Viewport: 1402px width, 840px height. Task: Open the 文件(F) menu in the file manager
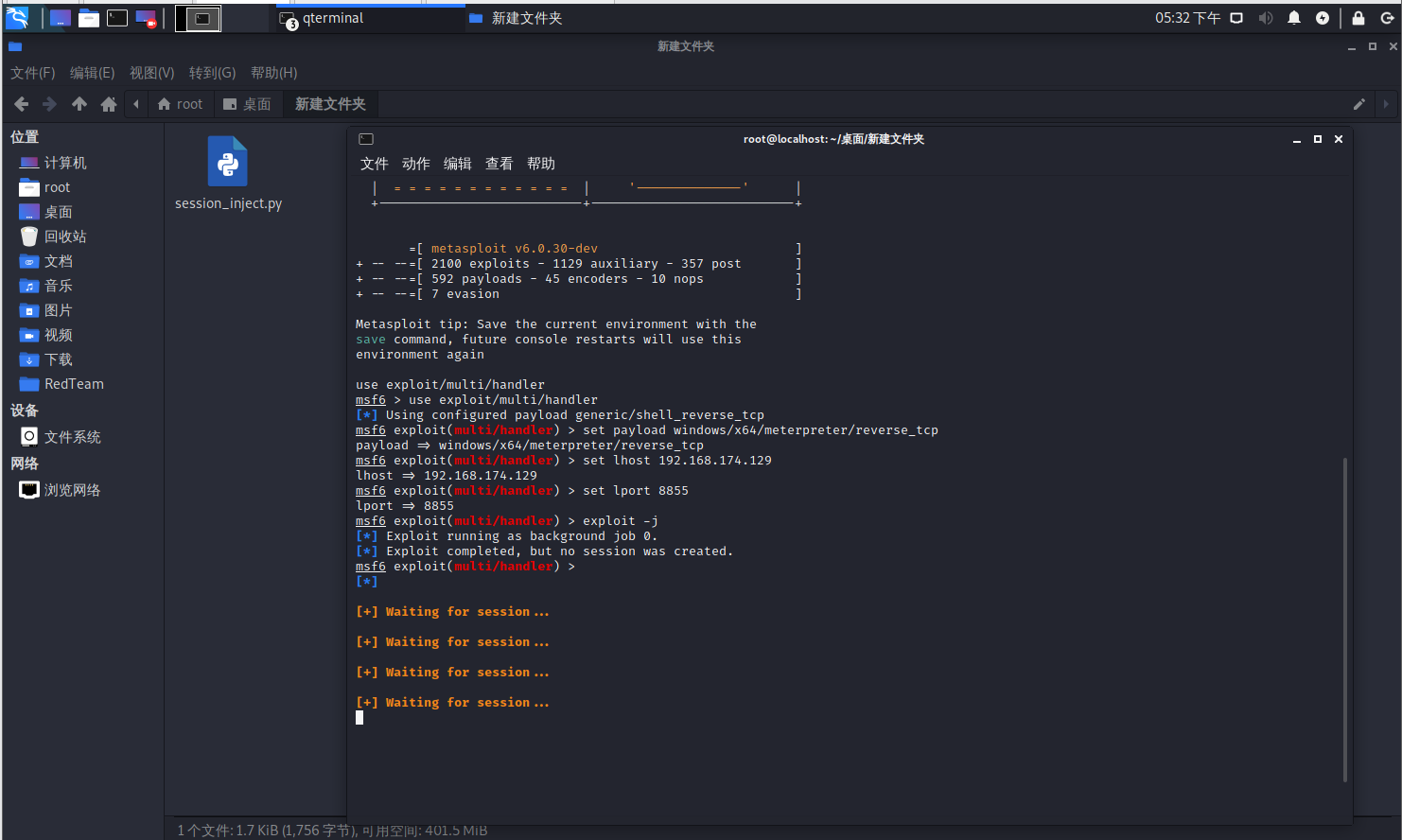coord(33,73)
